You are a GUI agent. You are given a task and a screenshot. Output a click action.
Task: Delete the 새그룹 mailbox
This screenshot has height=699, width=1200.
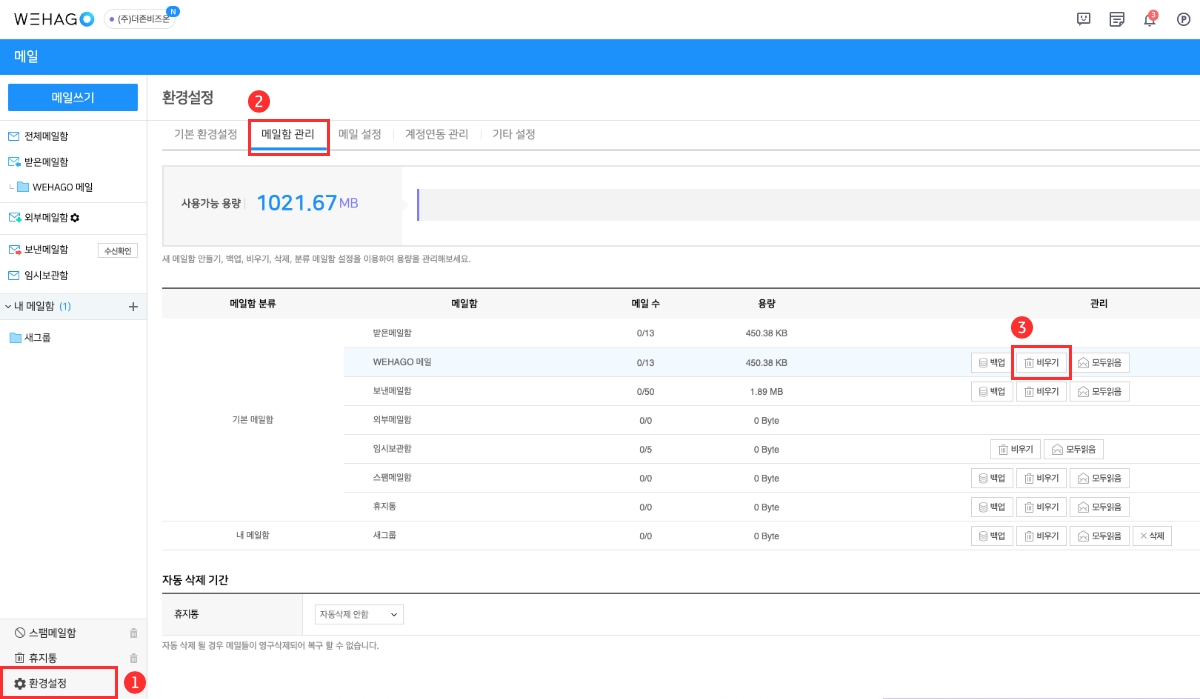click(1152, 536)
